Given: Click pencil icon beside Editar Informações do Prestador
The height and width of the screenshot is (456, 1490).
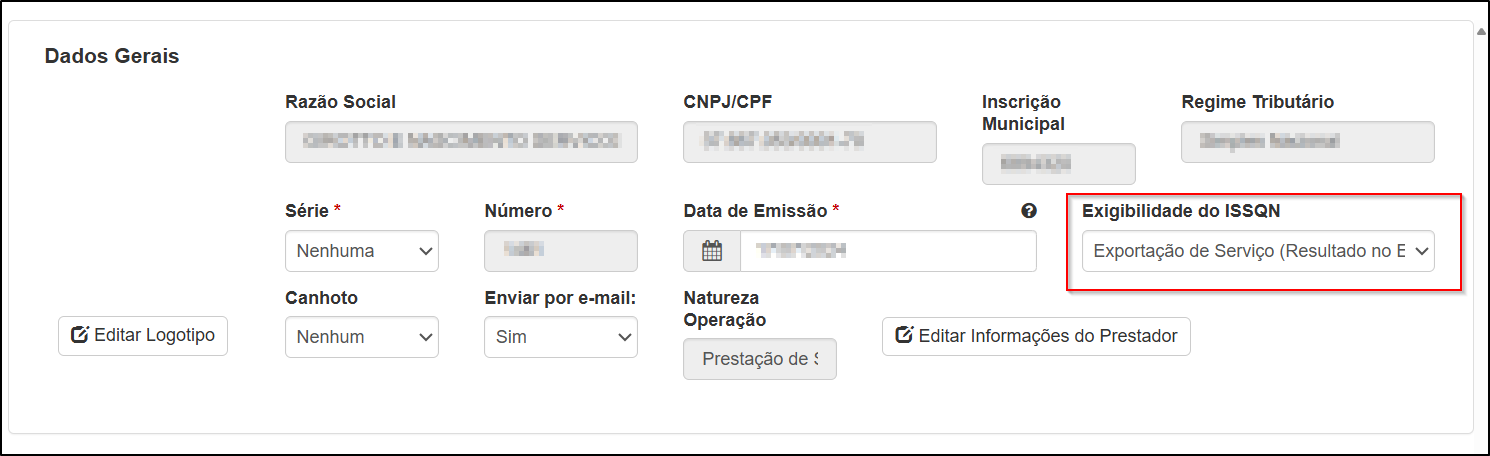Looking at the screenshot, I should click(904, 336).
